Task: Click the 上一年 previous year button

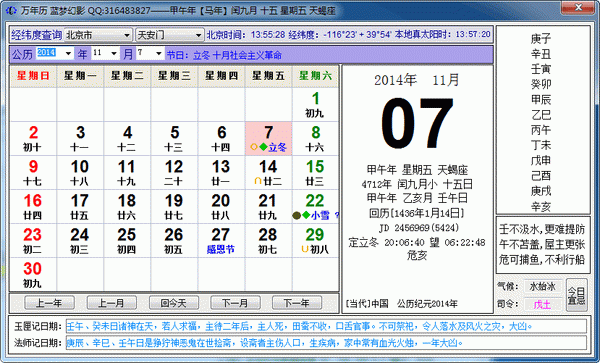Action: pos(49,303)
